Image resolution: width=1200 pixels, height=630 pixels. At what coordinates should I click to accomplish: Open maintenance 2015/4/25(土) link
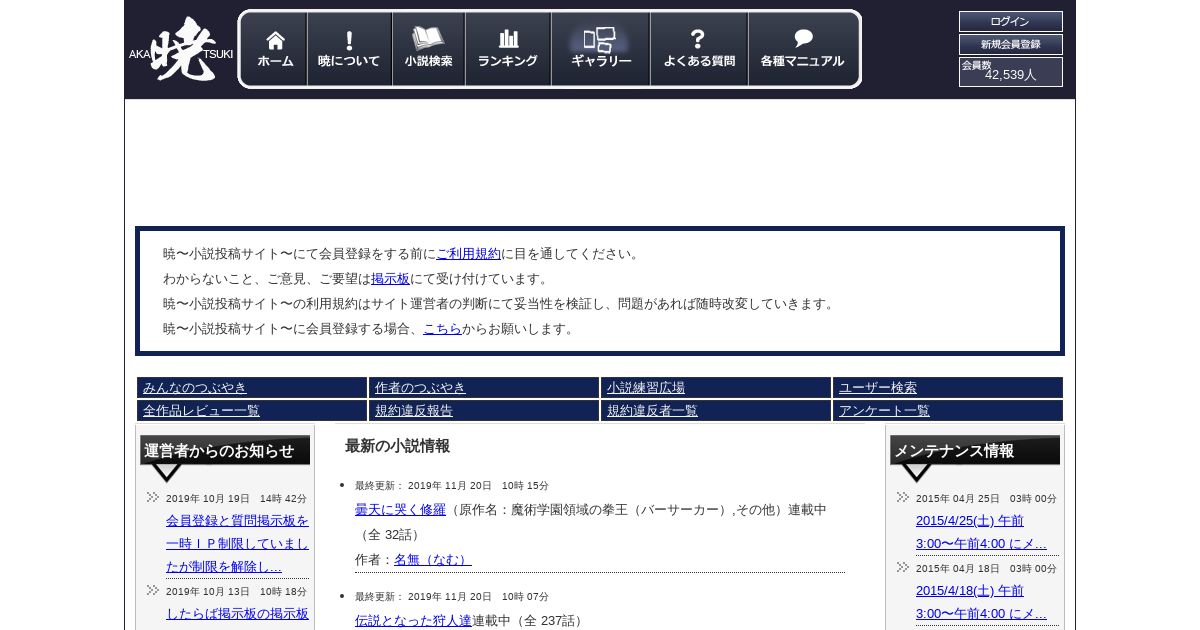tap(981, 532)
